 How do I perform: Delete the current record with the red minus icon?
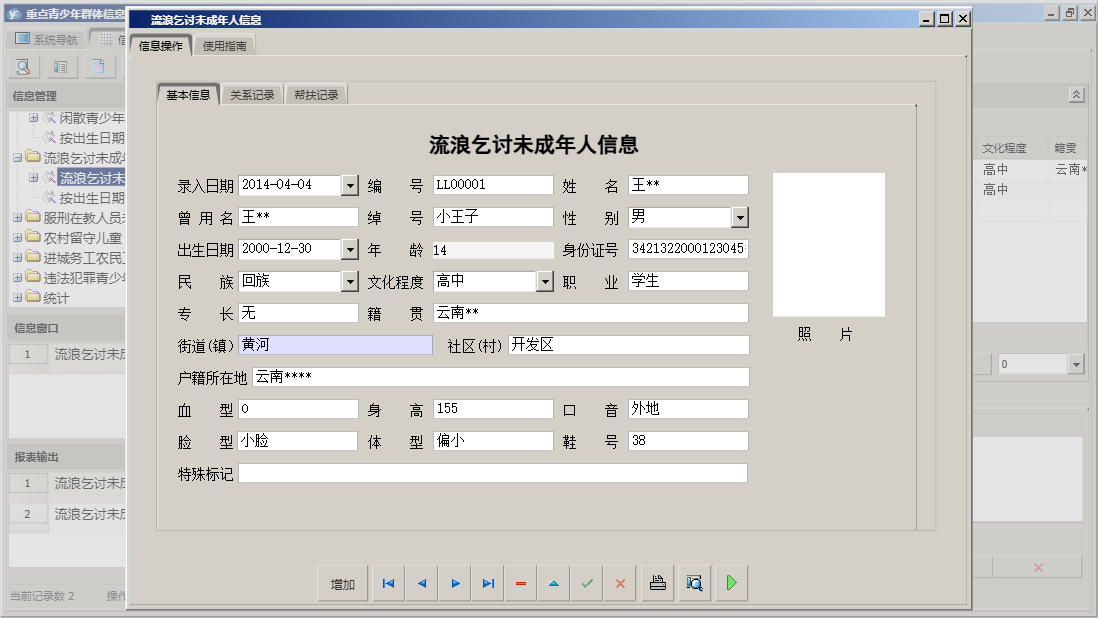coord(520,582)
